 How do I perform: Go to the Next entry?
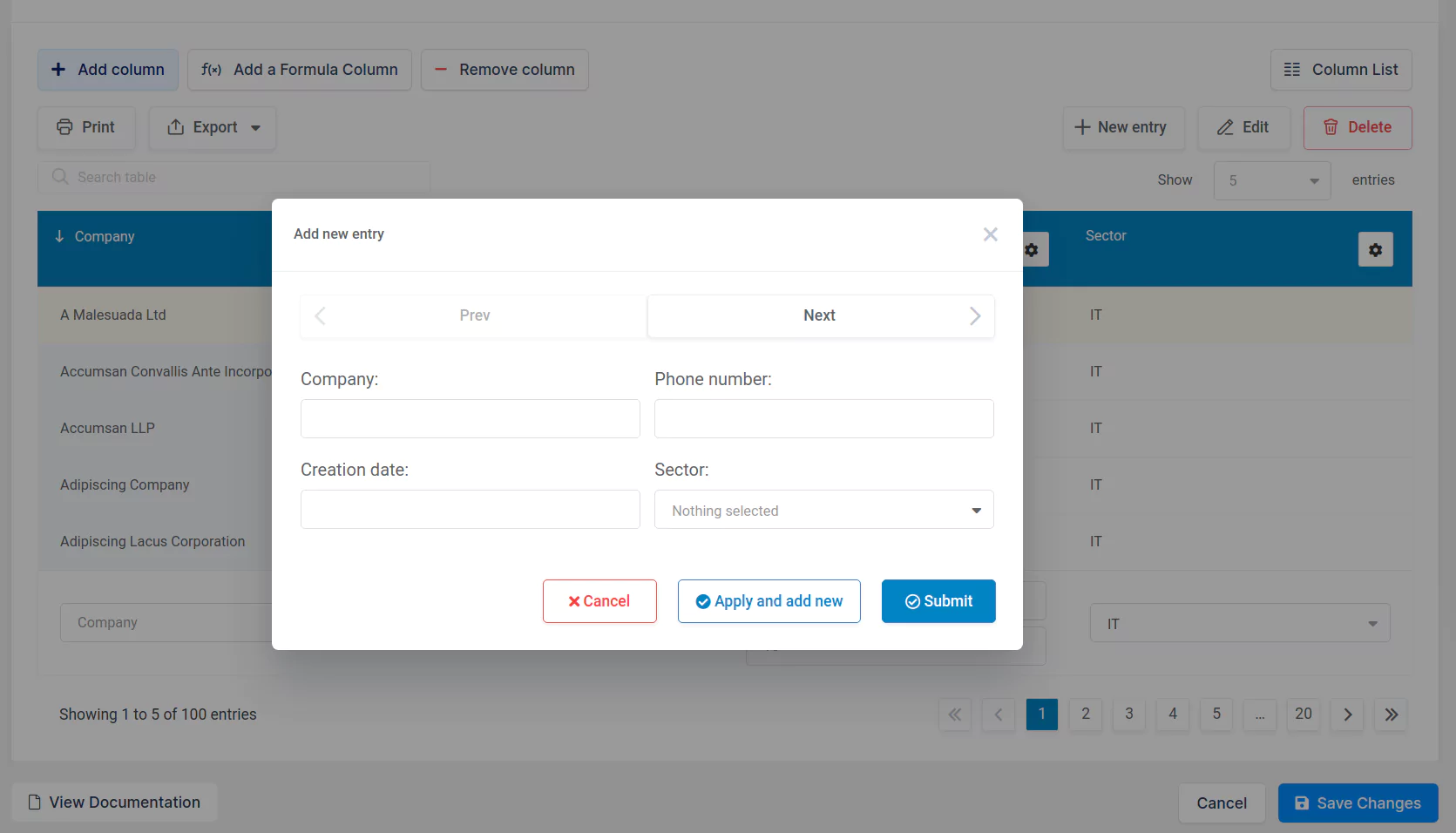pyautogui.click(x=821, y=315)
